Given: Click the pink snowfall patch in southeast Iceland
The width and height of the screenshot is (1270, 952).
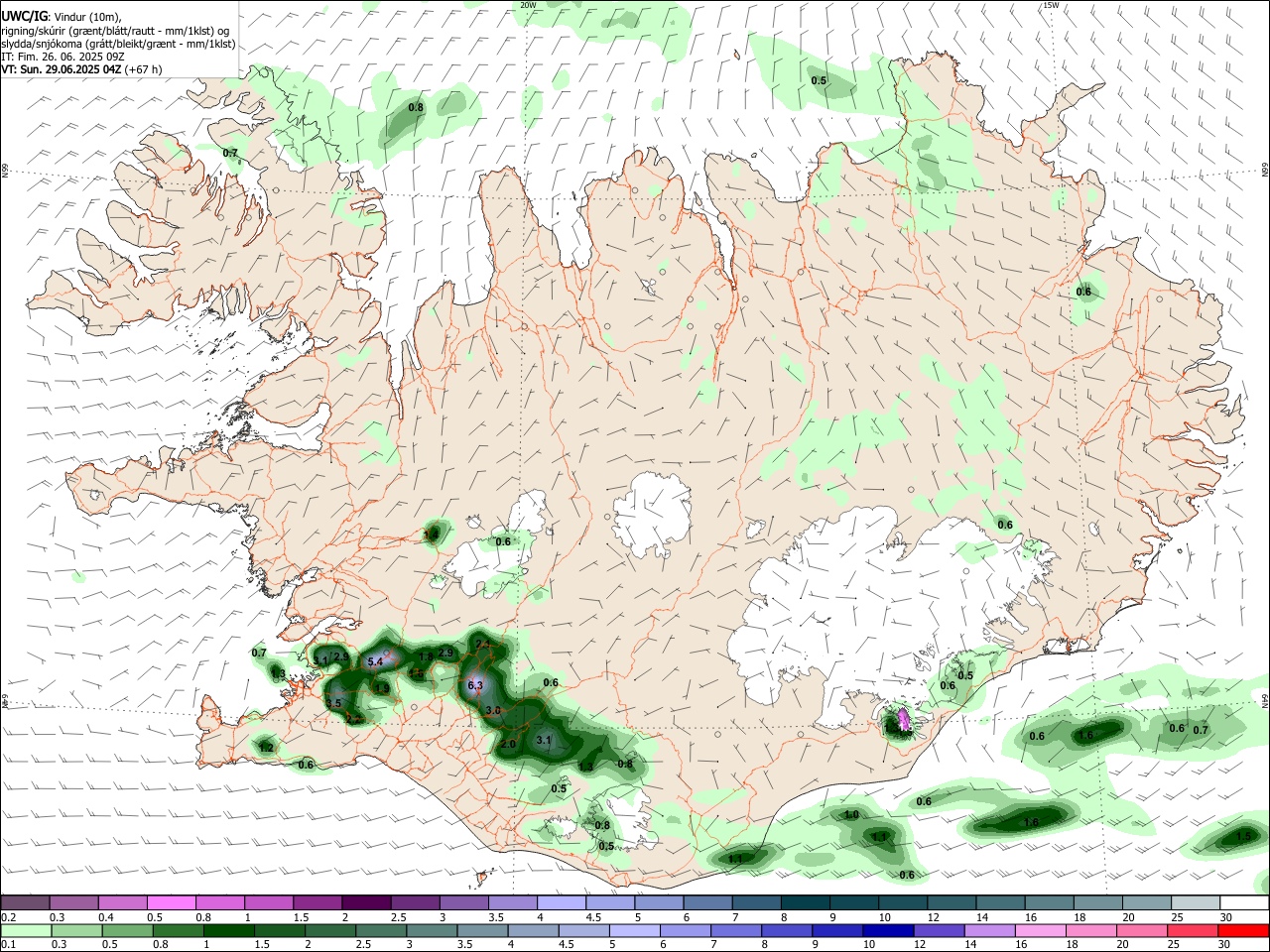Looking at the screenshot, I should (x=903, y=719).
